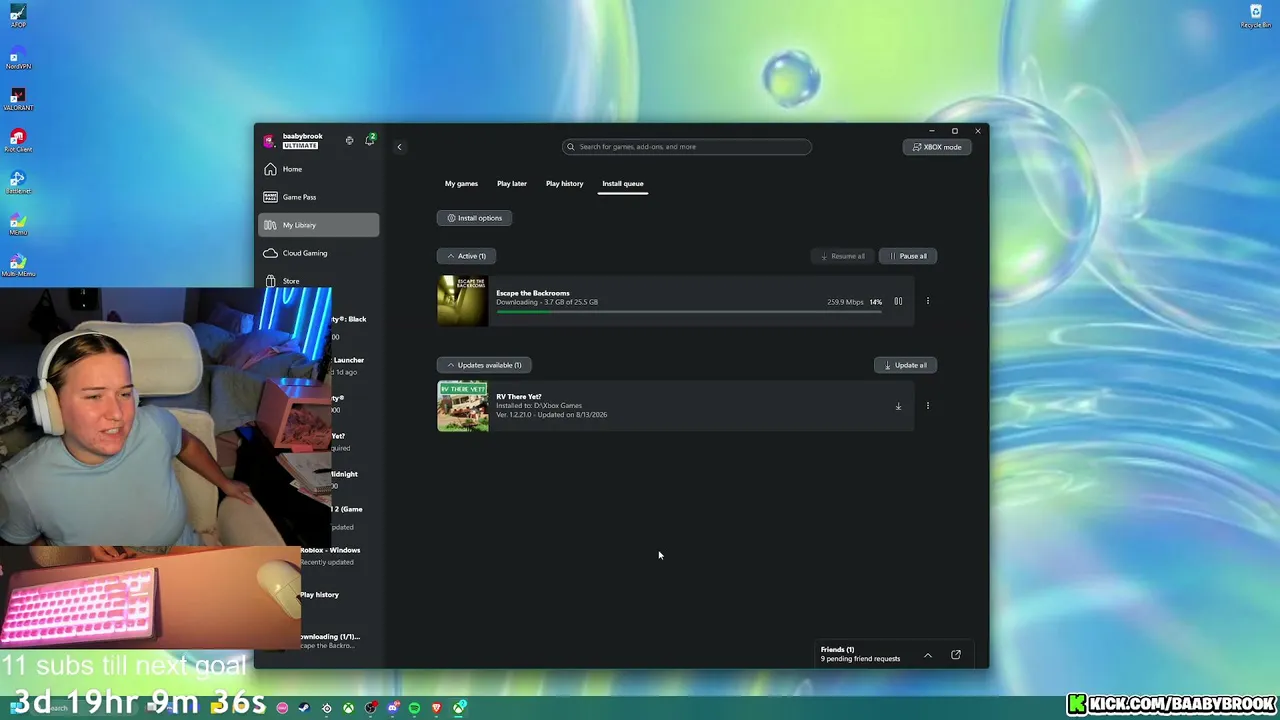Download the RV There Yet? update
This screenshot has width=1280, height=720.
click(x=898, y=406)
